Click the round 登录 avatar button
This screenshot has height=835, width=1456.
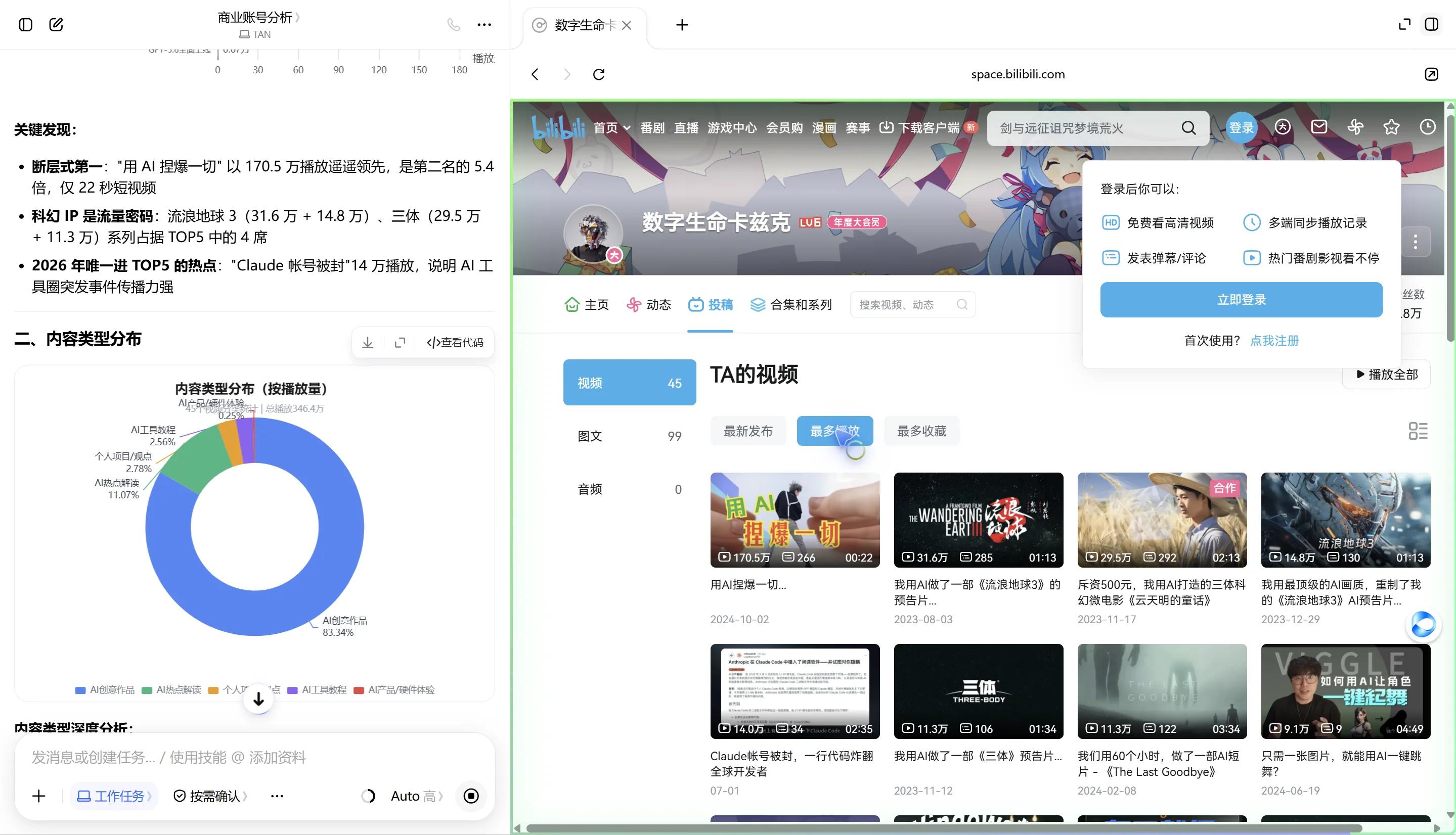1242,127
